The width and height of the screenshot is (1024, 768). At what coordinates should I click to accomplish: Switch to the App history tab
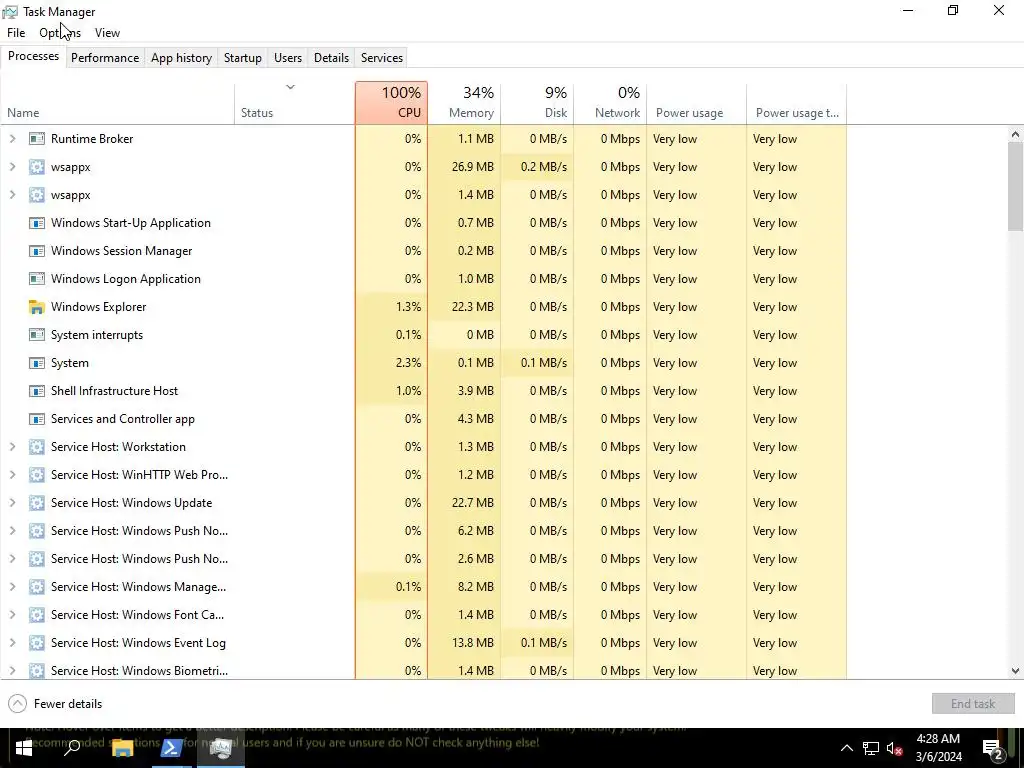click(181, 57)
